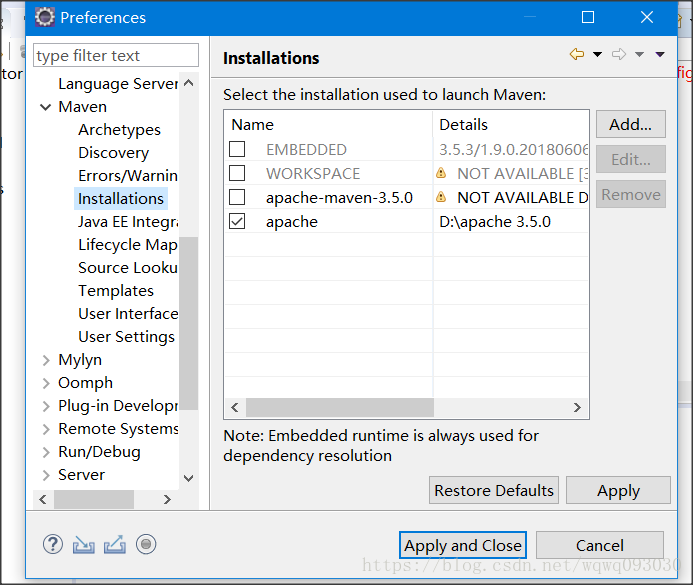The height and width of the screenshot is (585, 693).
Task: Select Discovery under Maven
Action: click(x=114, y=153)
